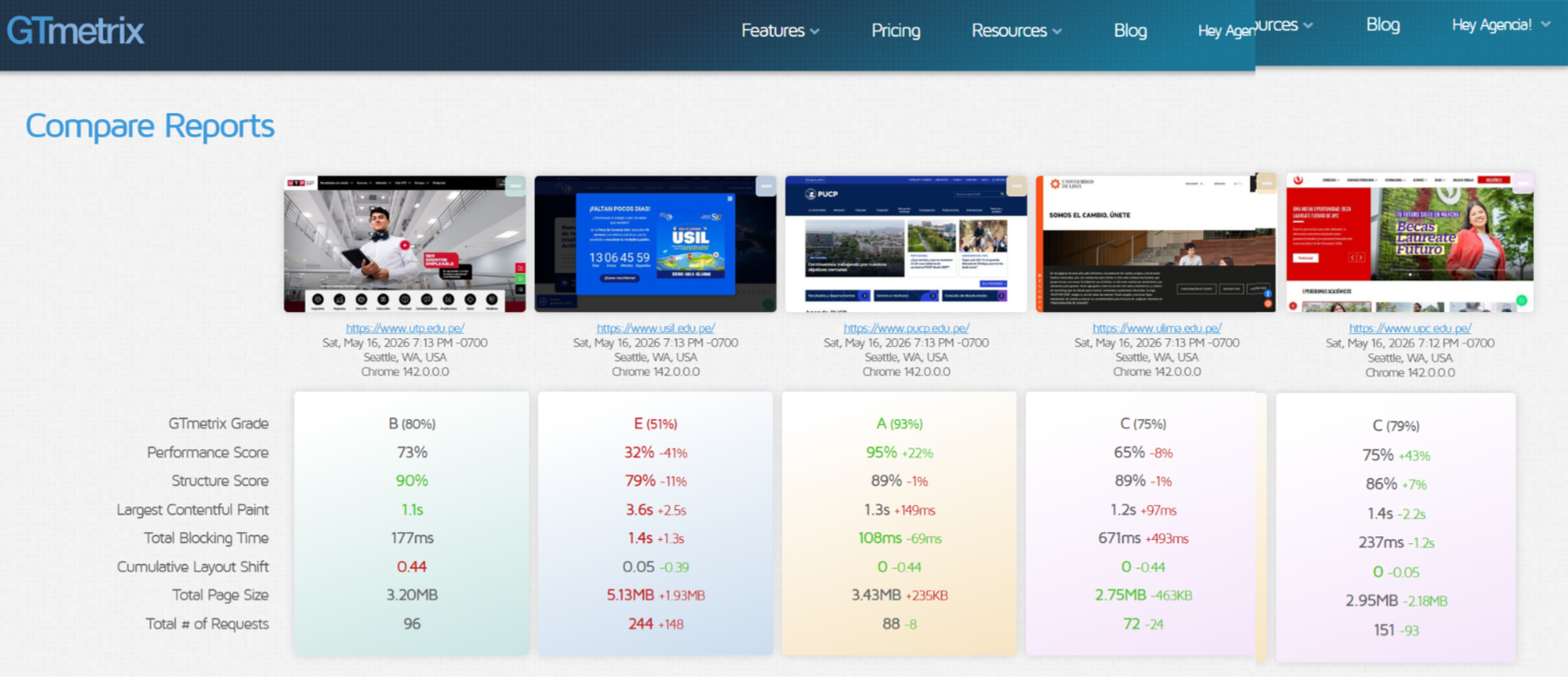Select the 244 requests value
The width and height of the screenshot is (1568, 677).
[640, 624]
